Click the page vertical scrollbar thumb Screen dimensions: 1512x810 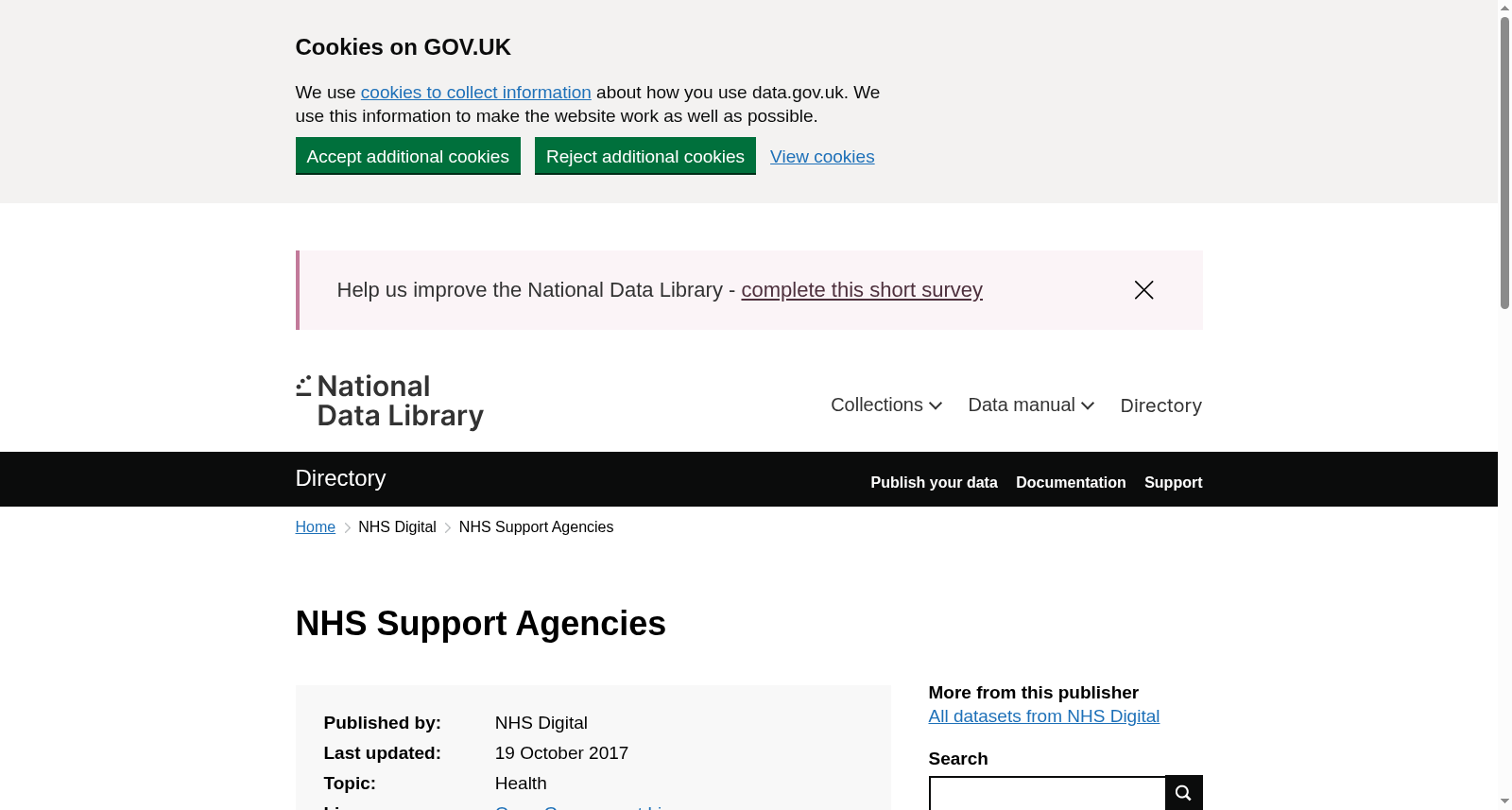click(1504, 163)
